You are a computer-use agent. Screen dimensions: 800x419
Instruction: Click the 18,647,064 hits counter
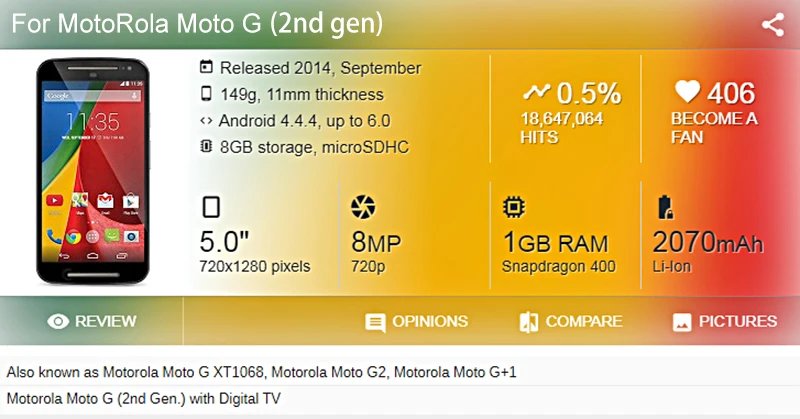(x=561, y=118)
